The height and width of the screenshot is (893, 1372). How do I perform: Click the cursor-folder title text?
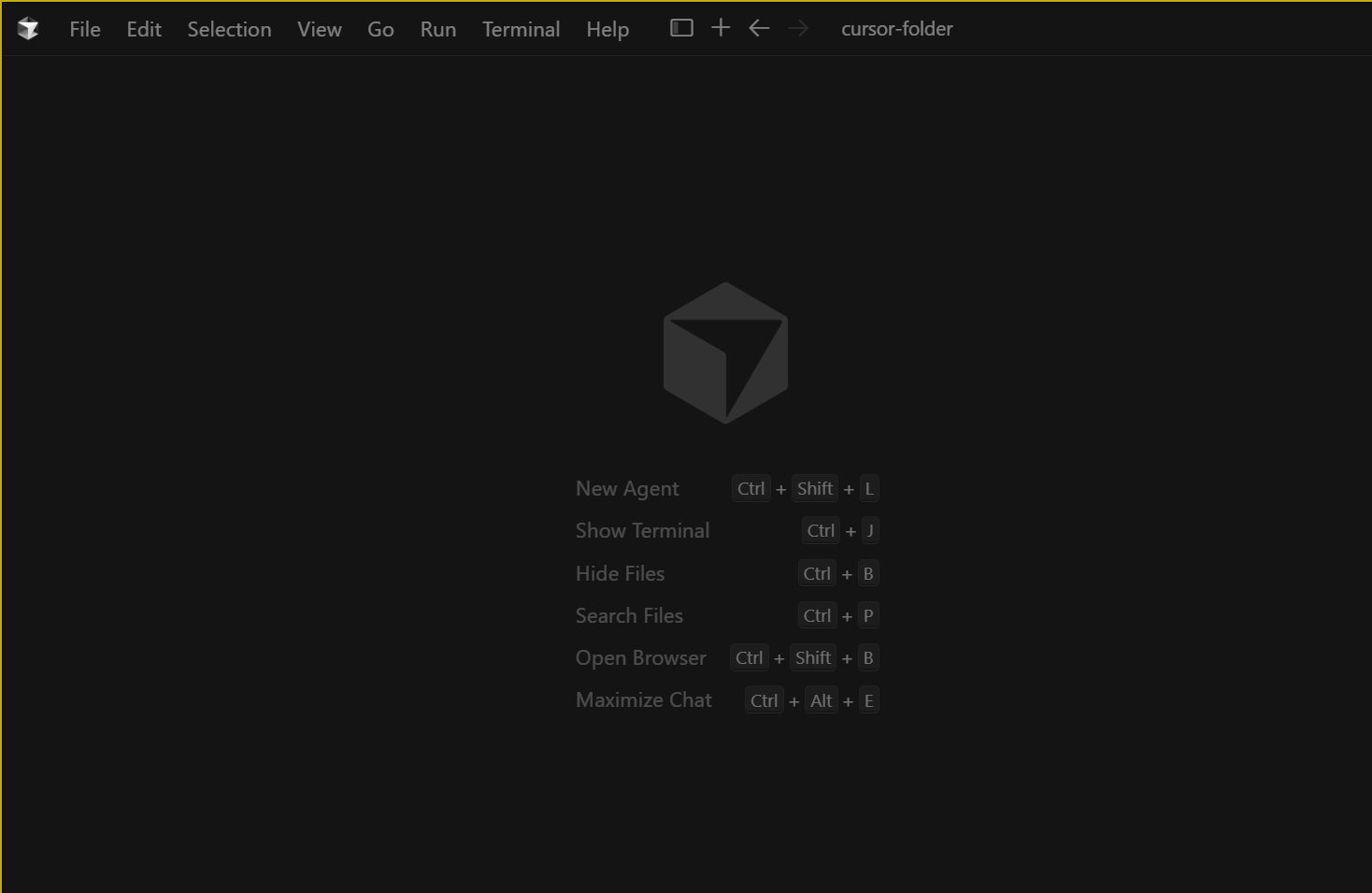point(897,29)
